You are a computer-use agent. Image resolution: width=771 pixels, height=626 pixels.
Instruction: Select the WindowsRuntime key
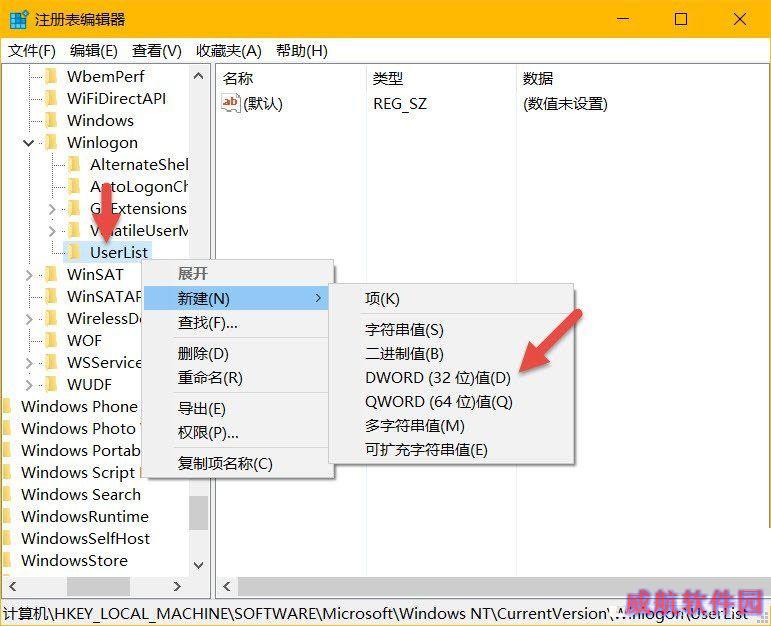pyautogui.click(x=85, y=516)
